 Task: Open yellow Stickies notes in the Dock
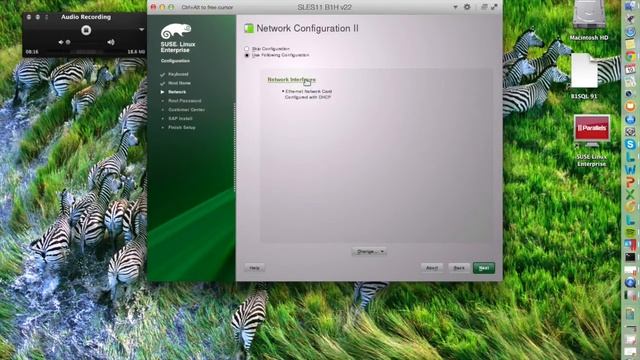tap(630, 44)
